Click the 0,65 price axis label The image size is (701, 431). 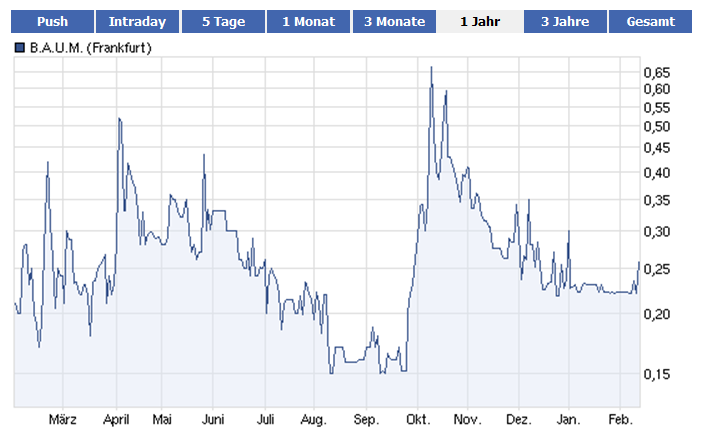(x=657, y=72)
